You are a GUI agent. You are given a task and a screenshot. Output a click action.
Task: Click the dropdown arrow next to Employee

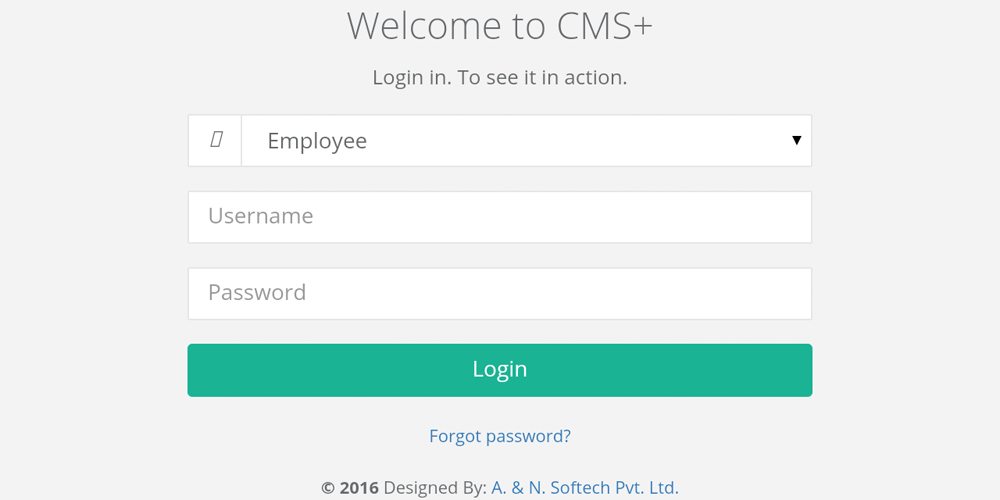[x=796, y=141]
